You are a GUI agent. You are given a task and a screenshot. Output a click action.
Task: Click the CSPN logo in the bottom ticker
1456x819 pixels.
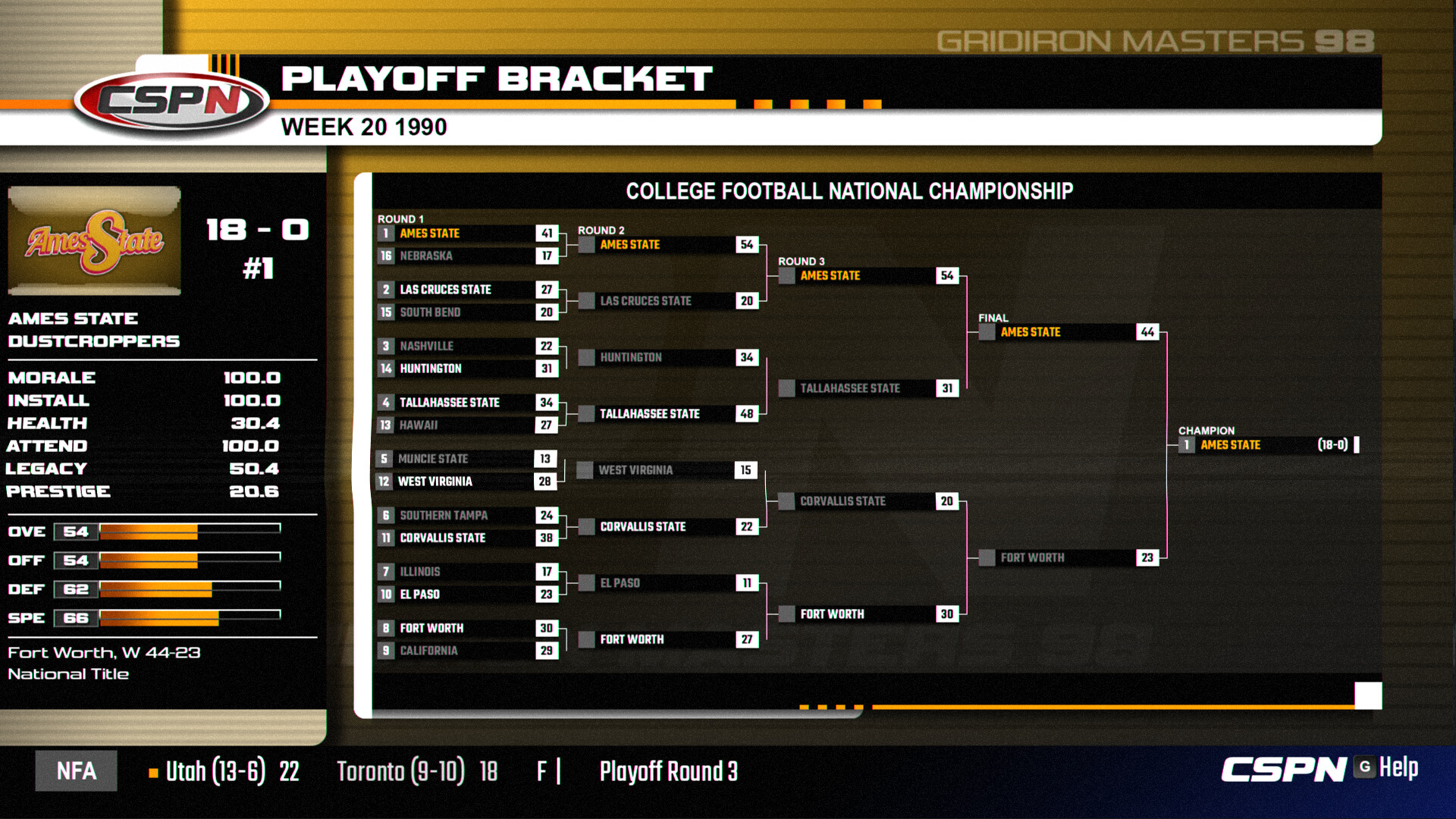click(x=1283, y=769)
